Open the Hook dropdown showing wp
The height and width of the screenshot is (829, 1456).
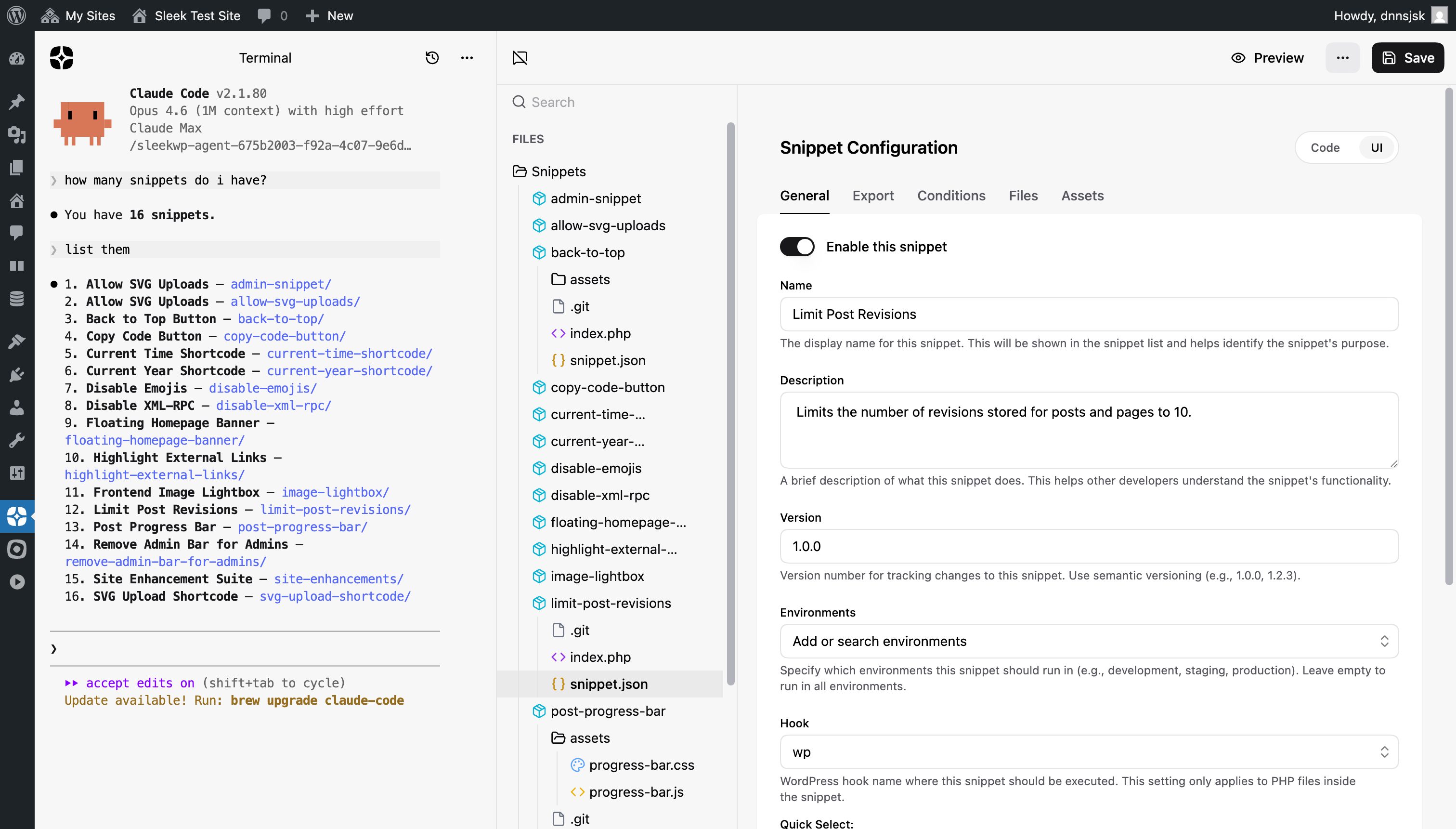click(1089, 751)
